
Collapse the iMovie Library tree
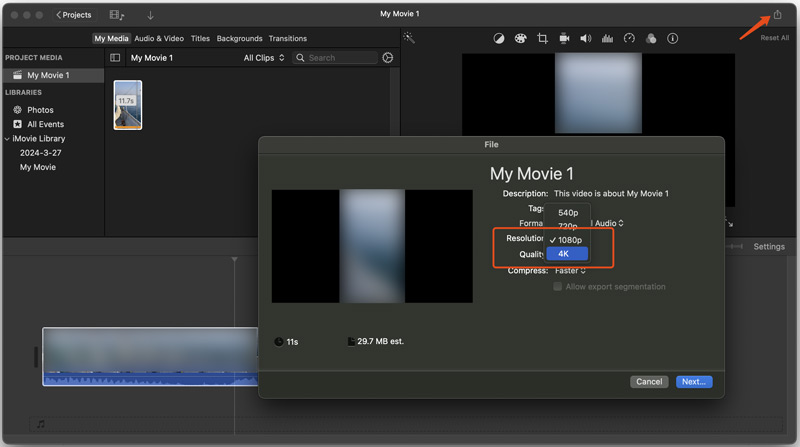point(7,139)
